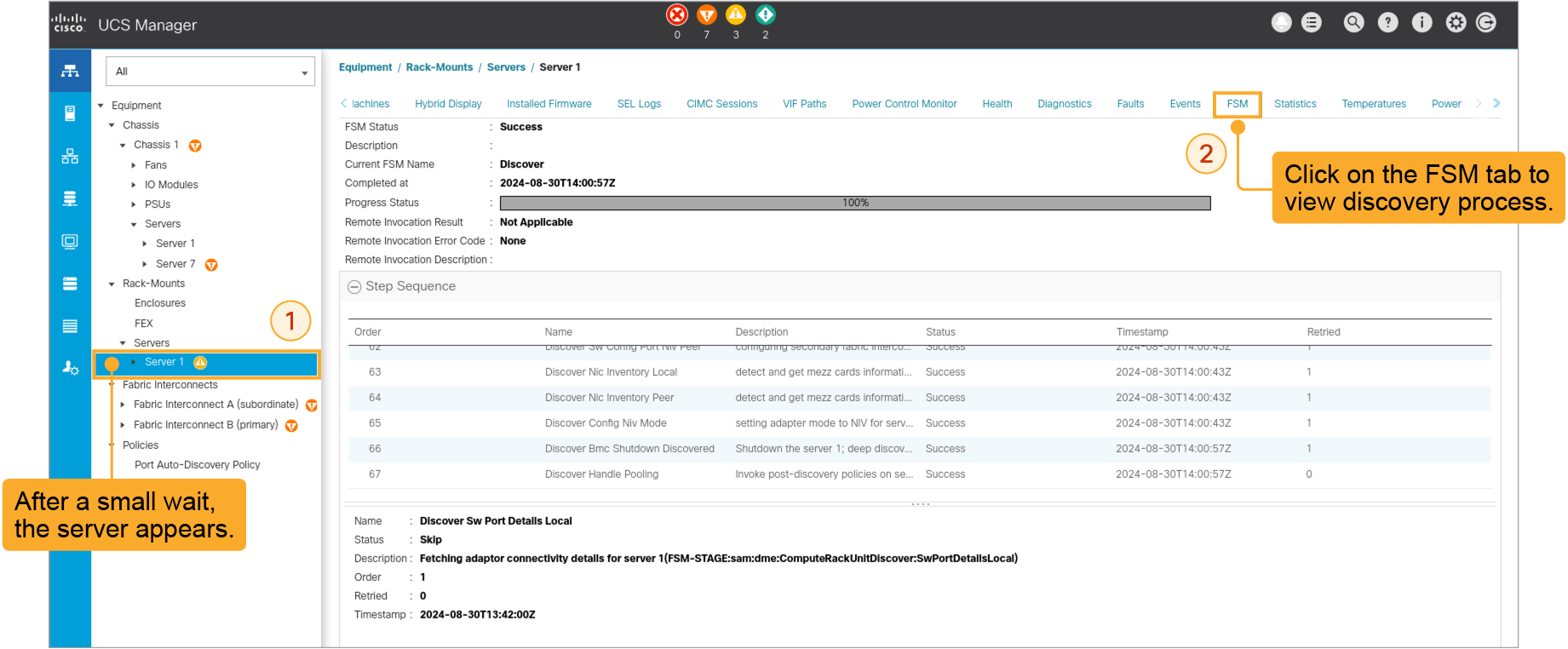Switch to the Statistics tab
The height and width of the screenshot is (649, 1568).
click(x=1295, y=104)
